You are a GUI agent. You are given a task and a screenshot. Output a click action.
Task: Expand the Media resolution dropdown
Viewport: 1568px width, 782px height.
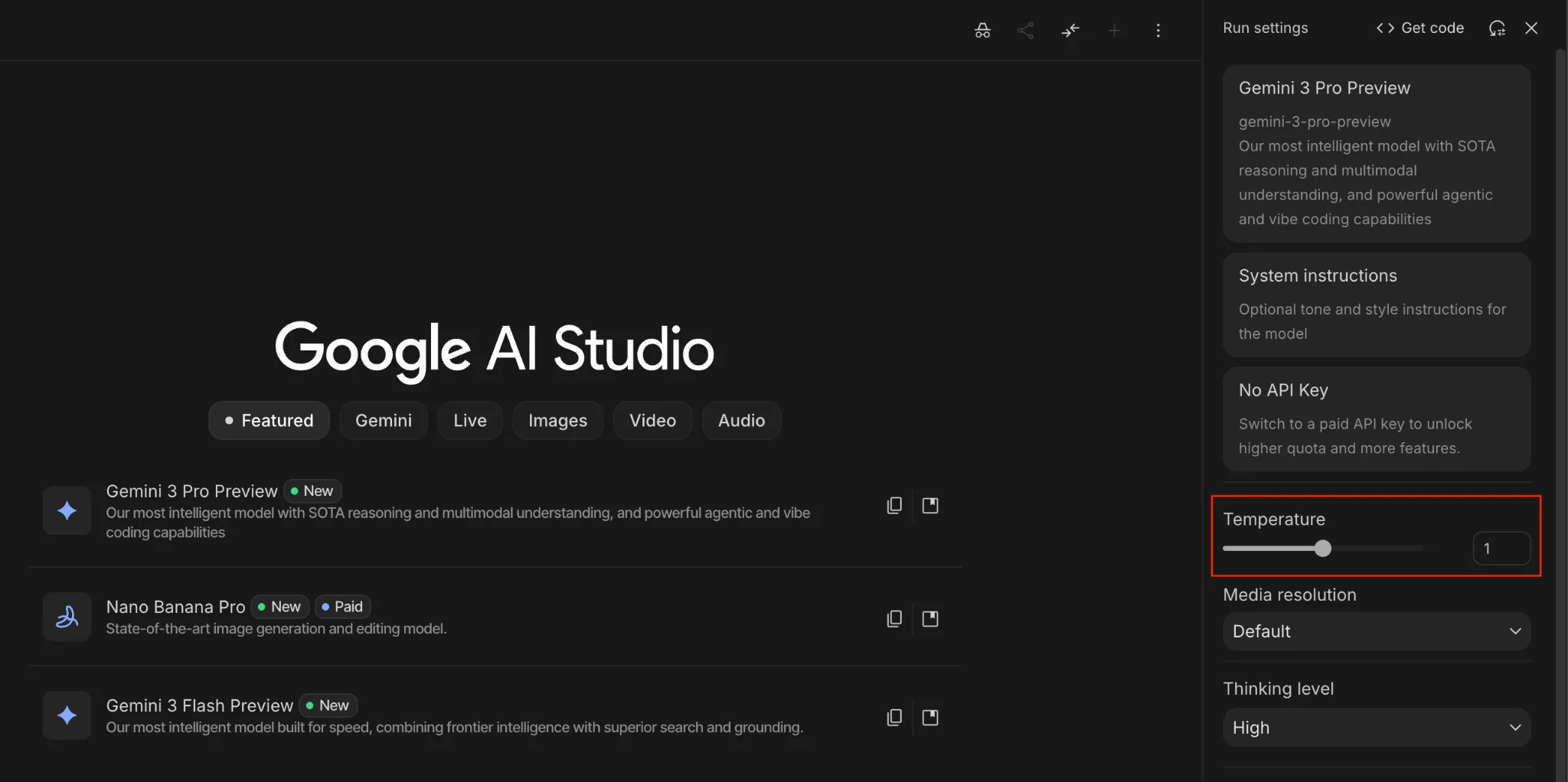point(1376,631)
